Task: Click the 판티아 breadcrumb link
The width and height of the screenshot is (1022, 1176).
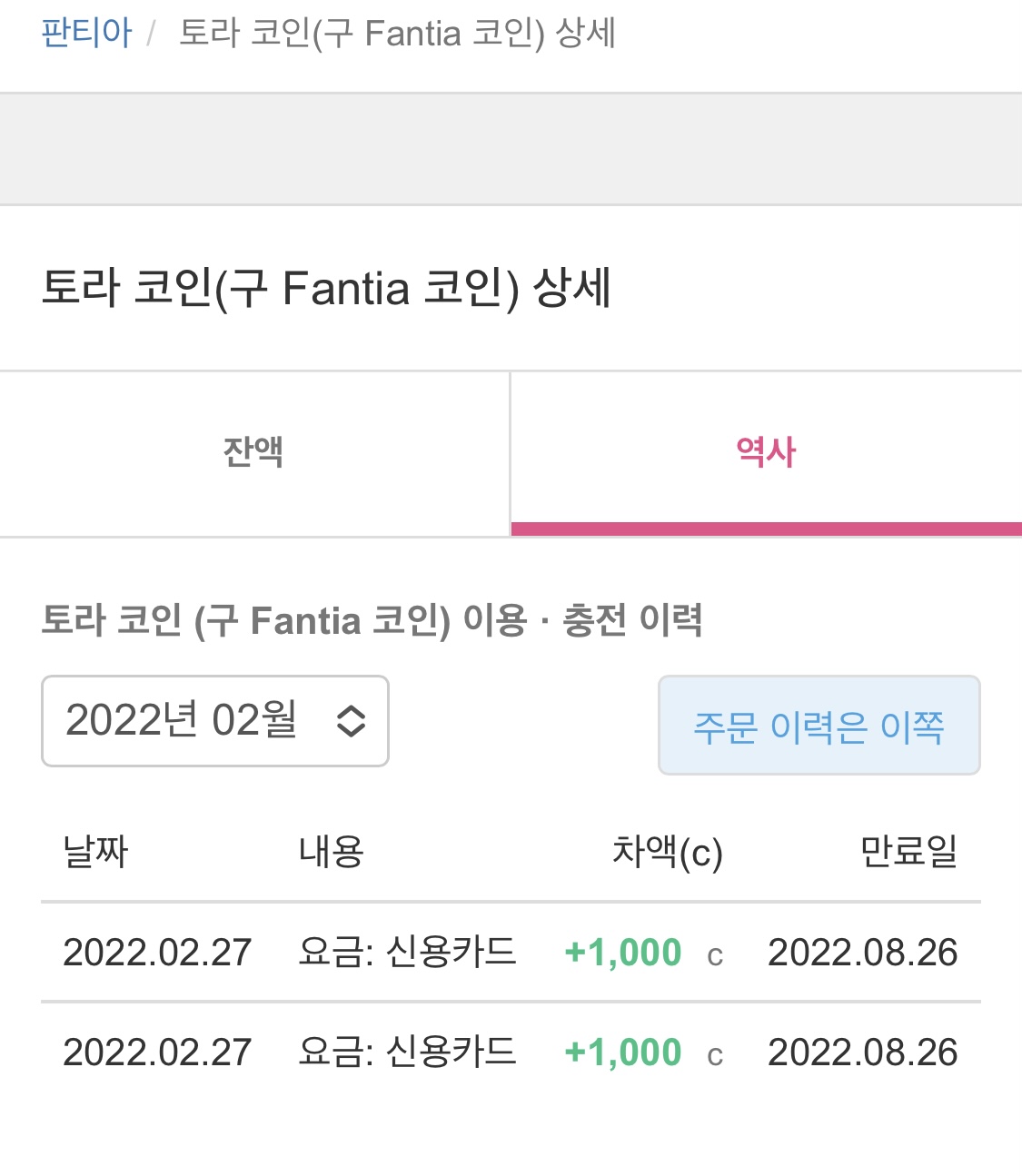Action: (x=87, y=34)
